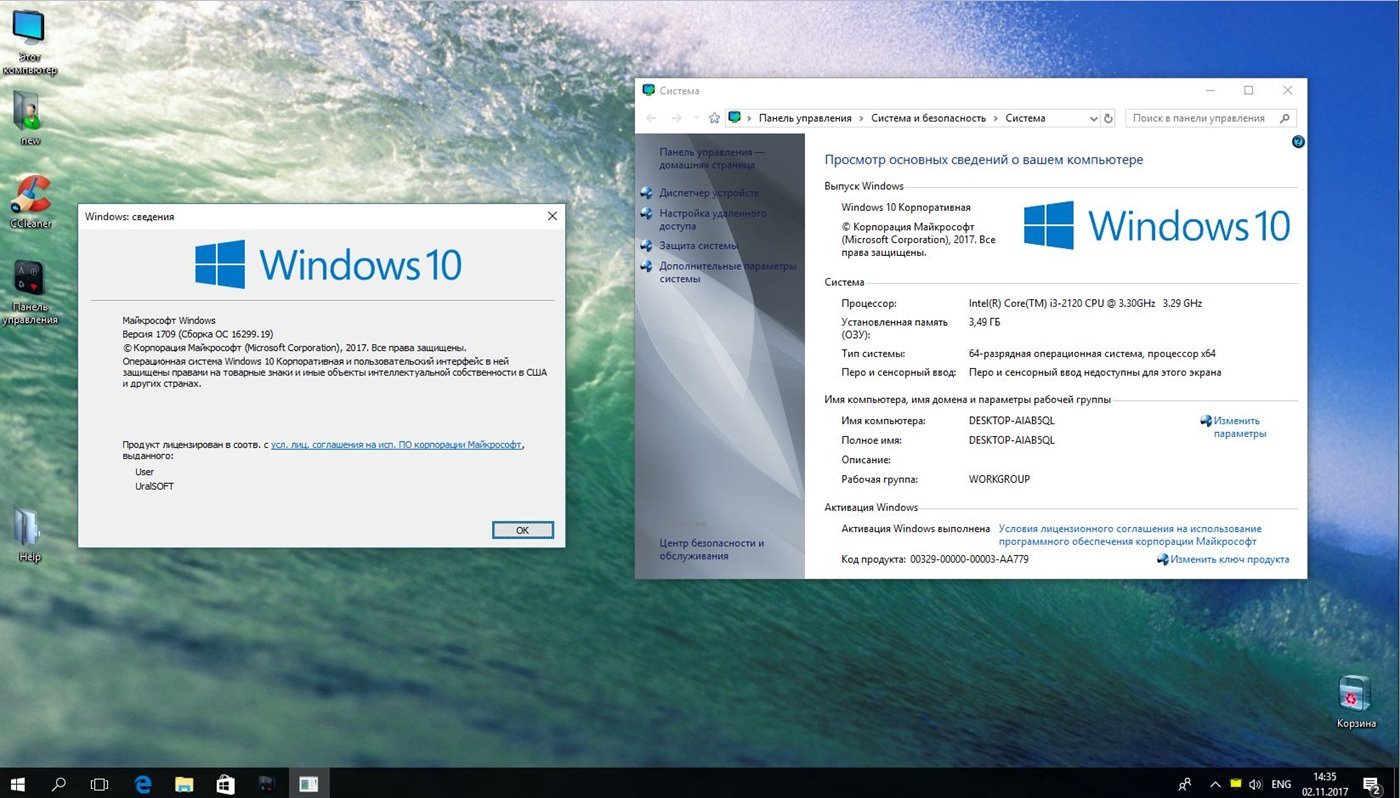Open the усл. лиц. соглашения link in winver dialog
The height and width of the screenshot is (798, 1400).
click(x=396, y=445)
